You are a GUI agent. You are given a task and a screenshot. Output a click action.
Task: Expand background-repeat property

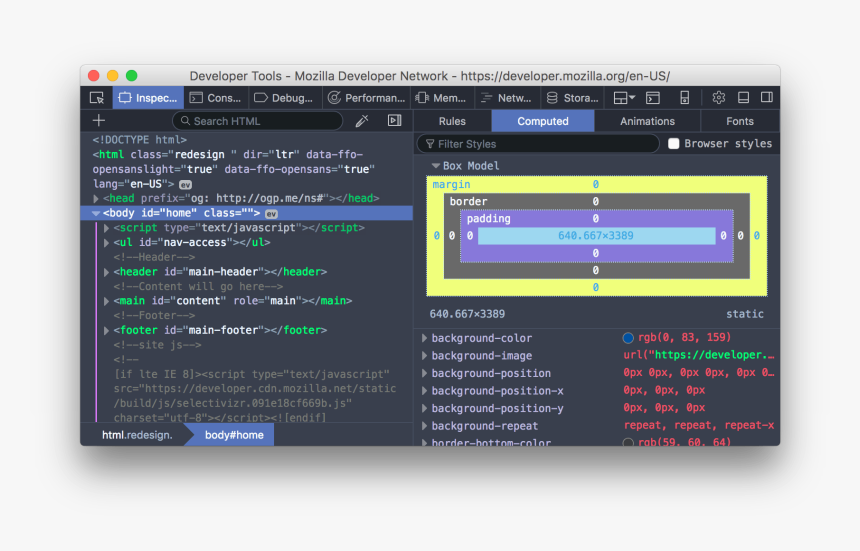tap(424, 426)
